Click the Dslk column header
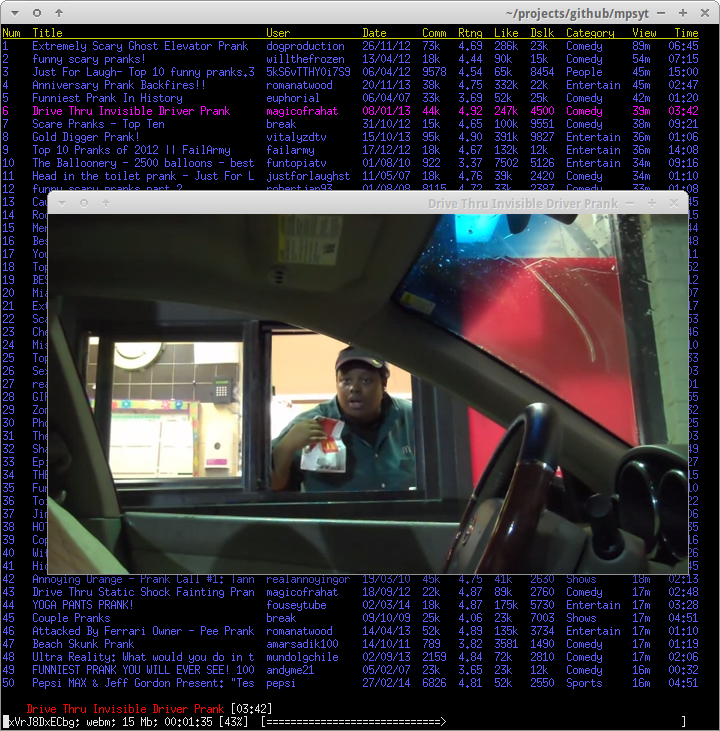The height and width of the screenshot is (731, 720). (x=542, y=33)
